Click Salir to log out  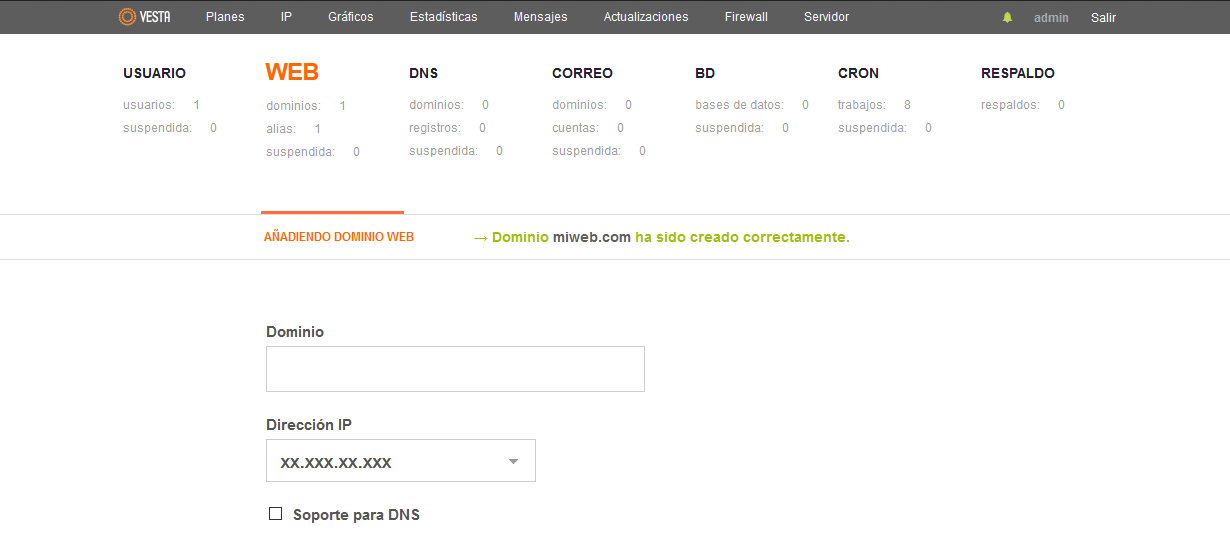click(1103, 18)
